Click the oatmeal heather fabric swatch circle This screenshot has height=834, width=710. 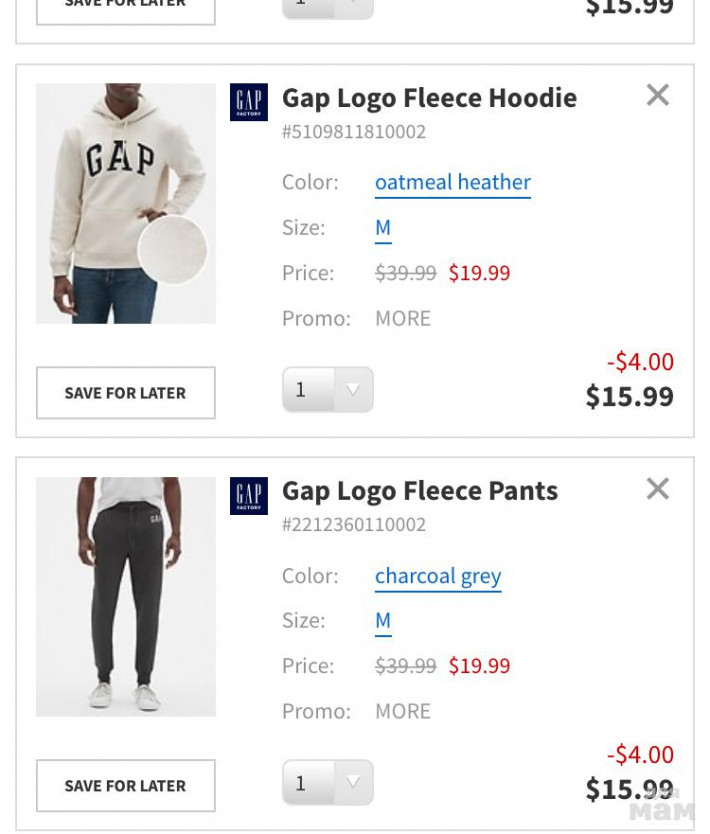pos(172,250)
